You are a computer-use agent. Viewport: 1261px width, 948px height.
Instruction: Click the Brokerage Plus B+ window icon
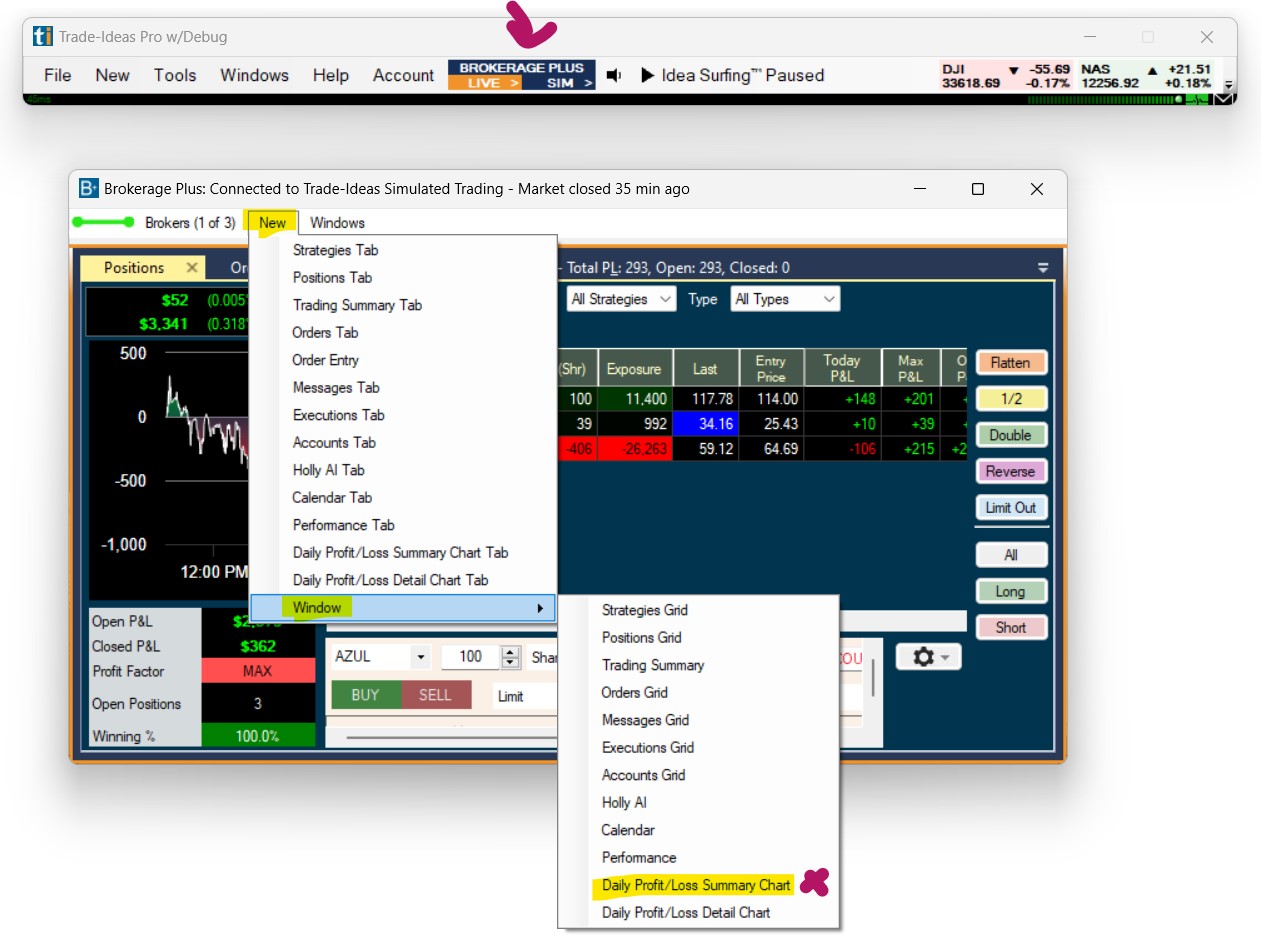89,189
